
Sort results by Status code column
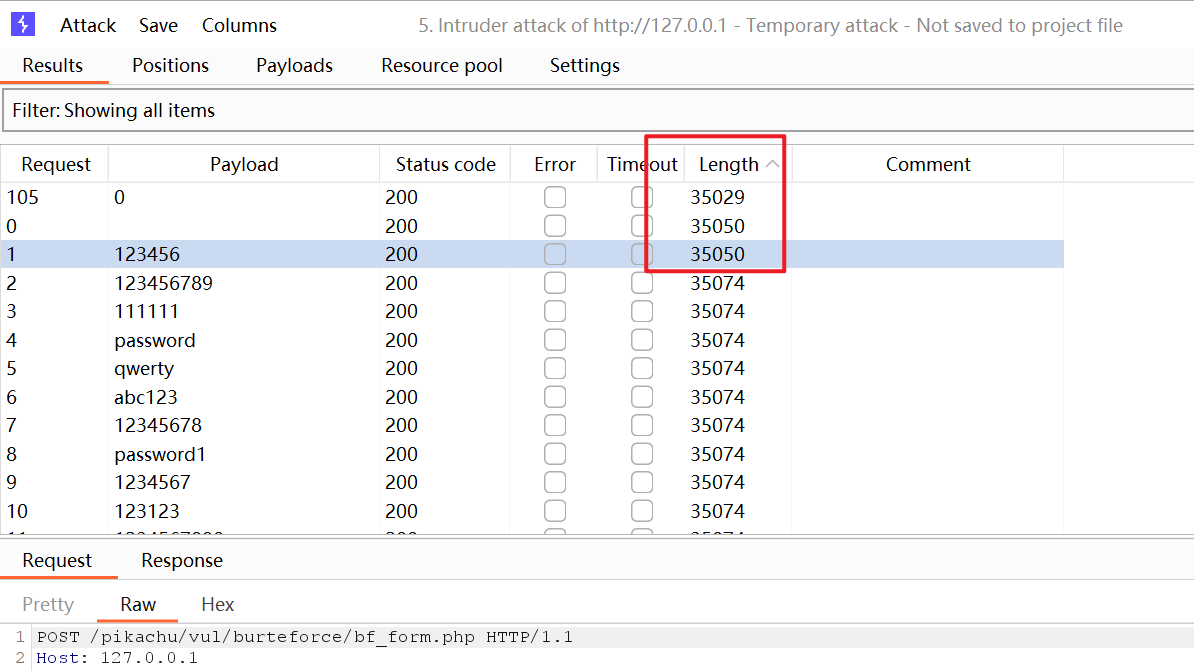(x=445, y=165)
